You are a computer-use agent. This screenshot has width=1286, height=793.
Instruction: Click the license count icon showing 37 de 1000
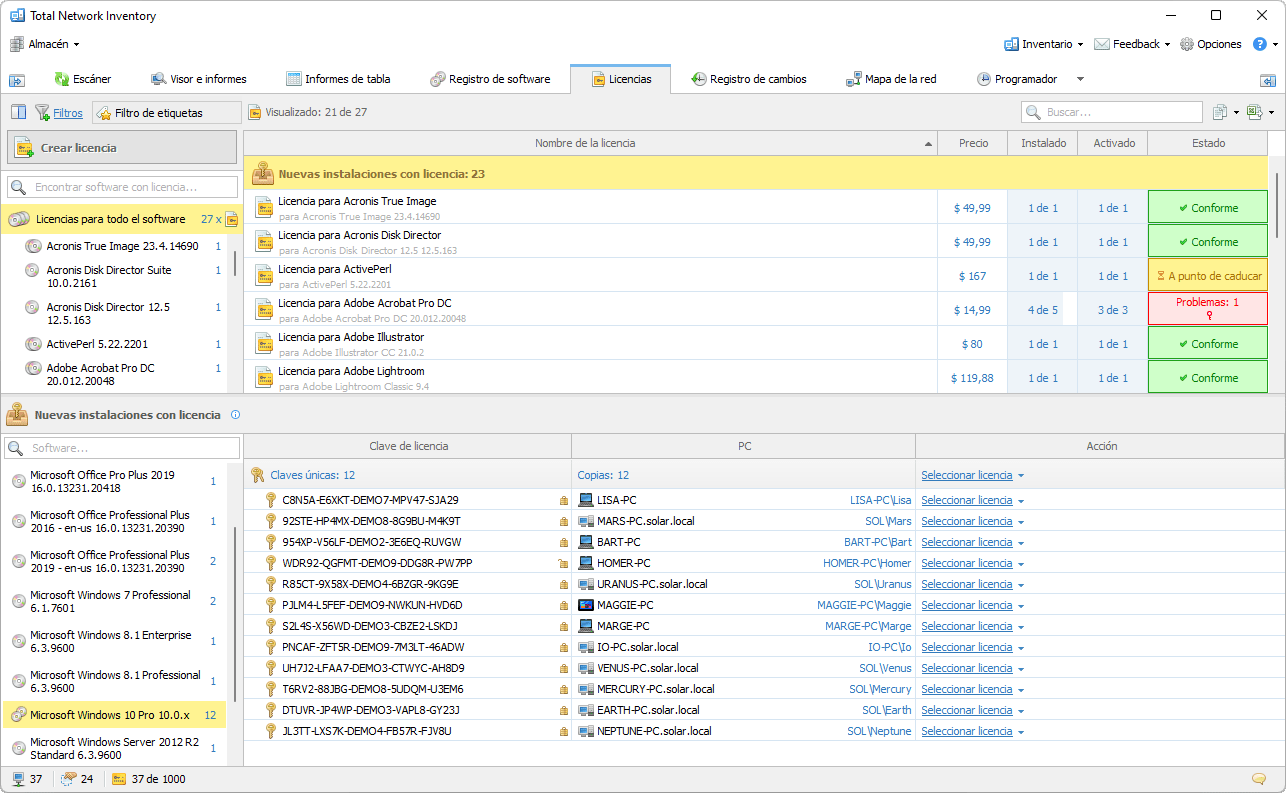coord(119,779)
